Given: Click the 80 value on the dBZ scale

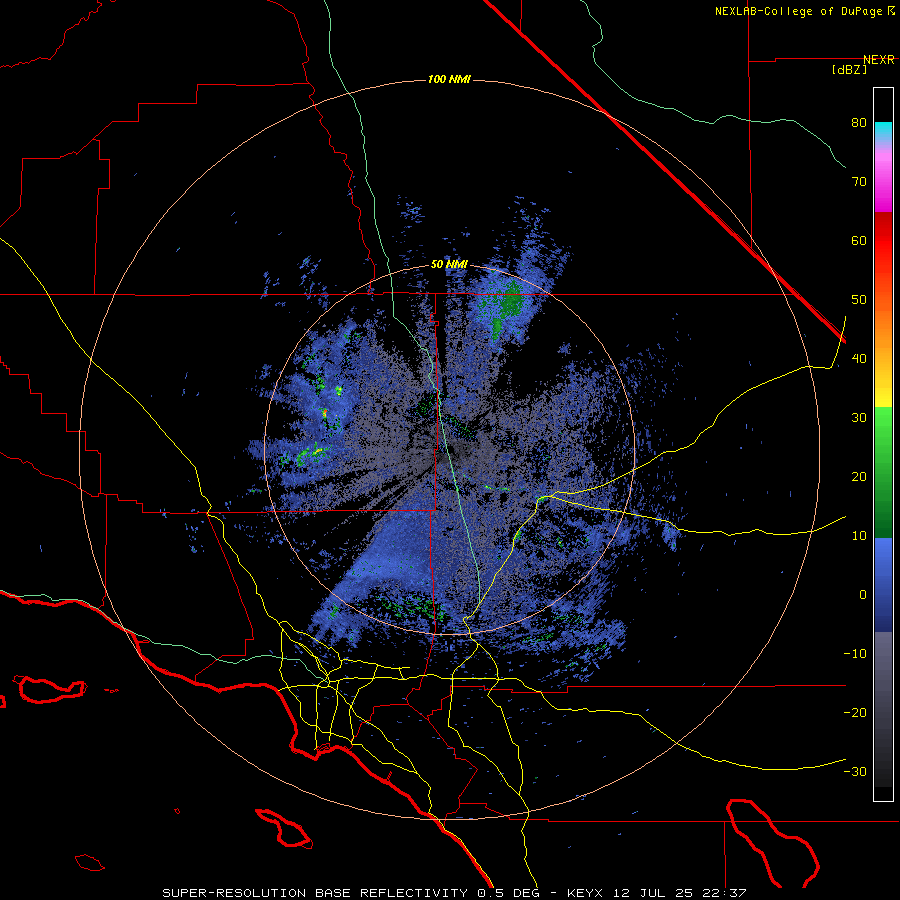Looking at the screenshot, I should (859, 123).
